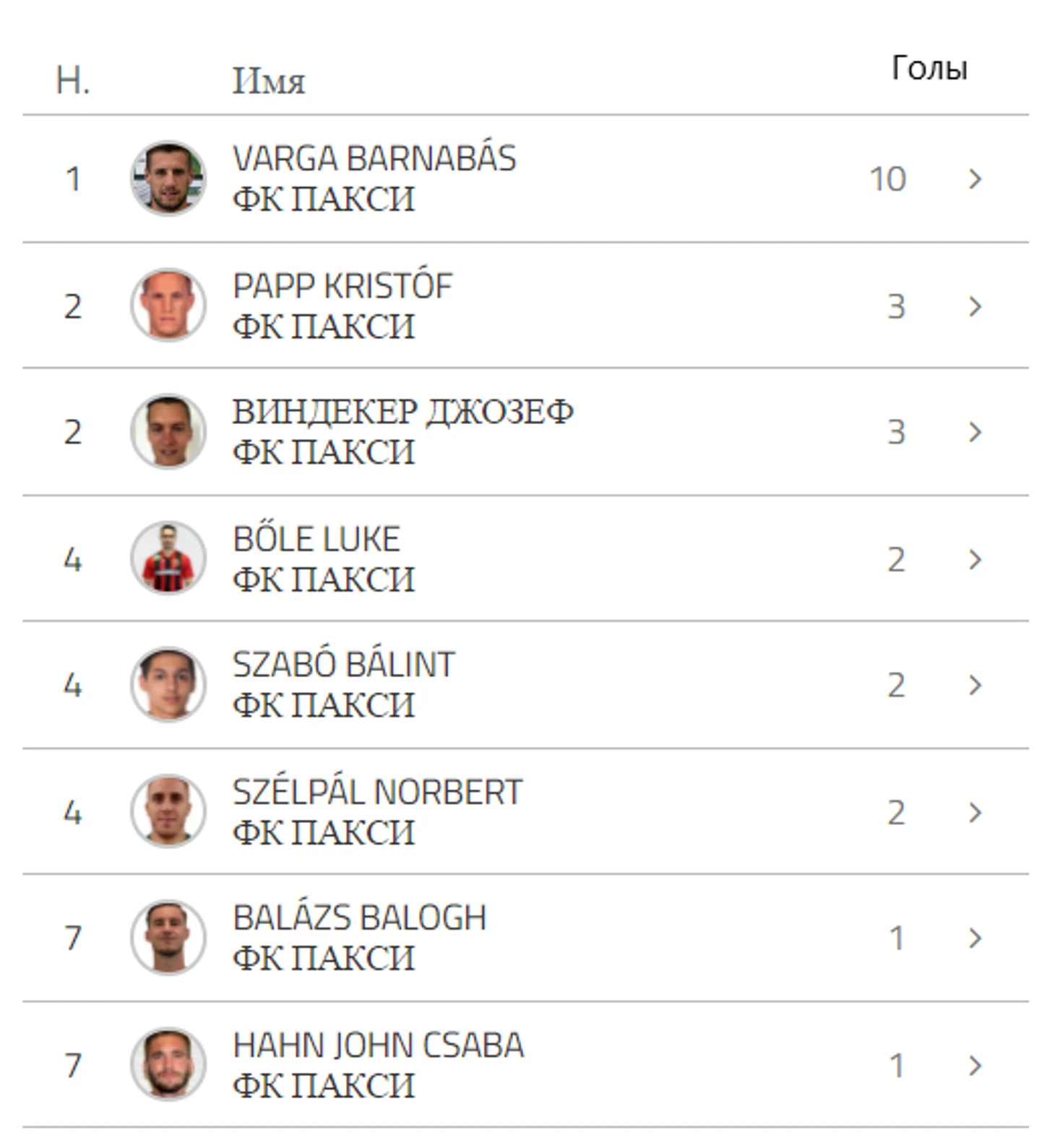Screen dimensions: 1055x1148
Task: Open SZÉLPÁL NORBERT player name link
Action: point(377,793)
